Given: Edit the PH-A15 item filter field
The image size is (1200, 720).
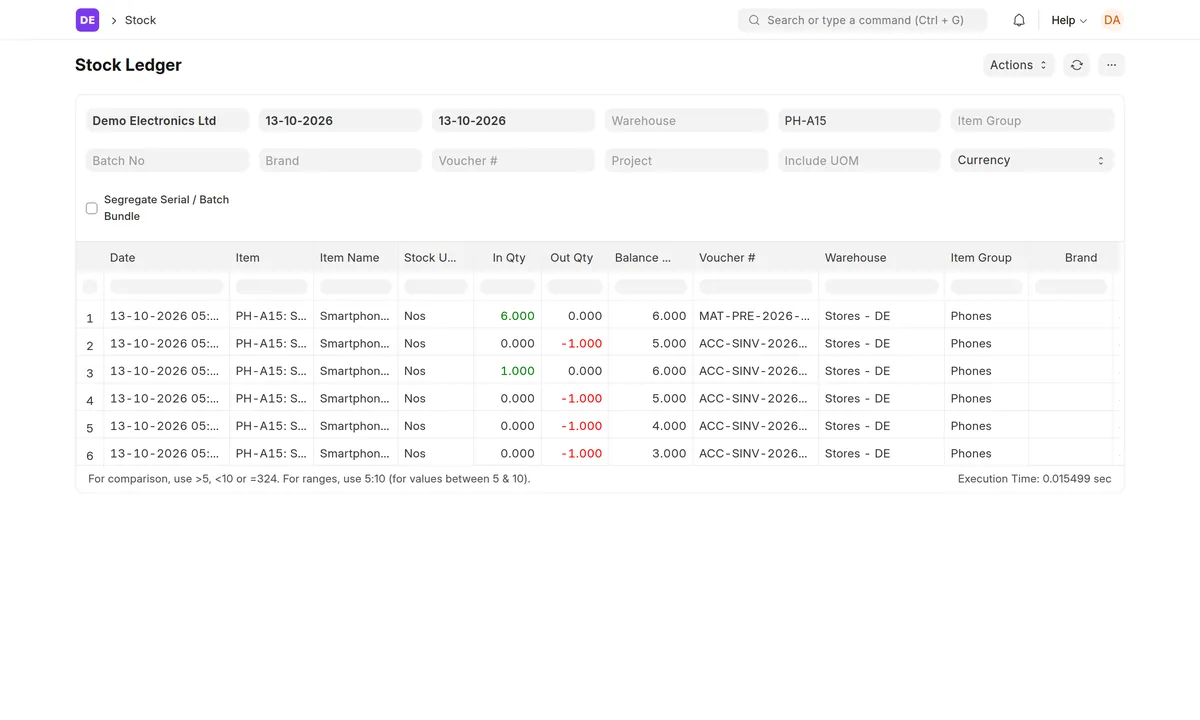Looking at the screenshot, I should pyautogui.click(x=859, y=120).
